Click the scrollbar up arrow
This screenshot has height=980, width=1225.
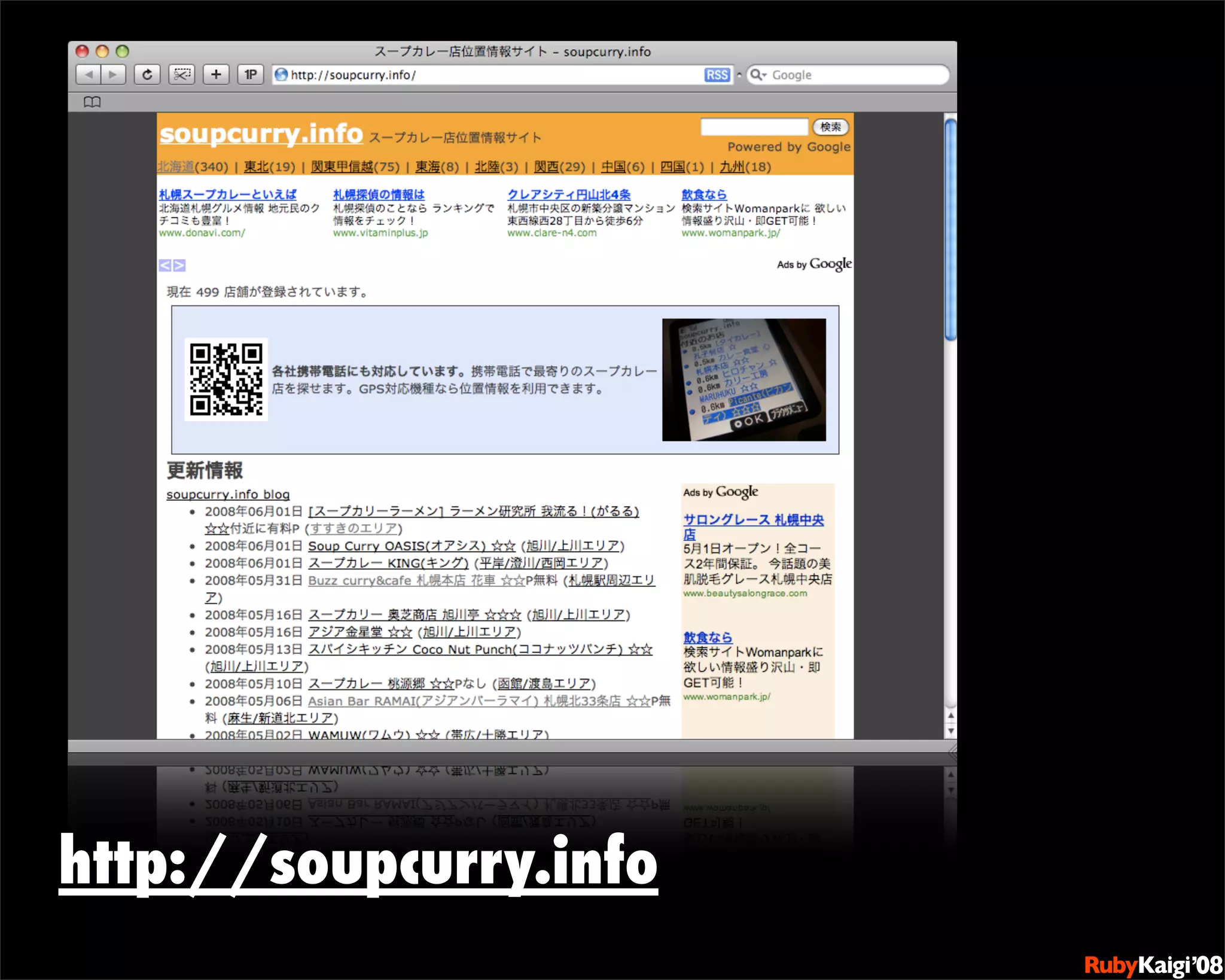click(x=950, y=716)
